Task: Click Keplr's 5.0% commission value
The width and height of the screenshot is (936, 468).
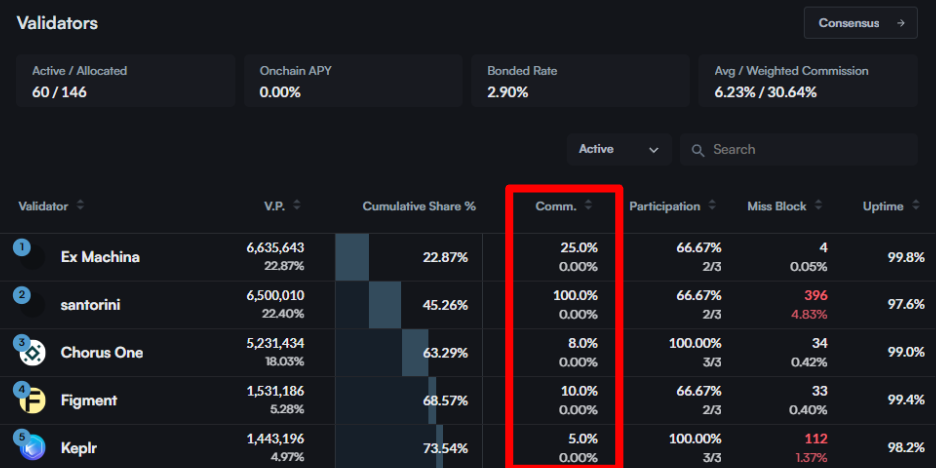Action: click(581, 439)
